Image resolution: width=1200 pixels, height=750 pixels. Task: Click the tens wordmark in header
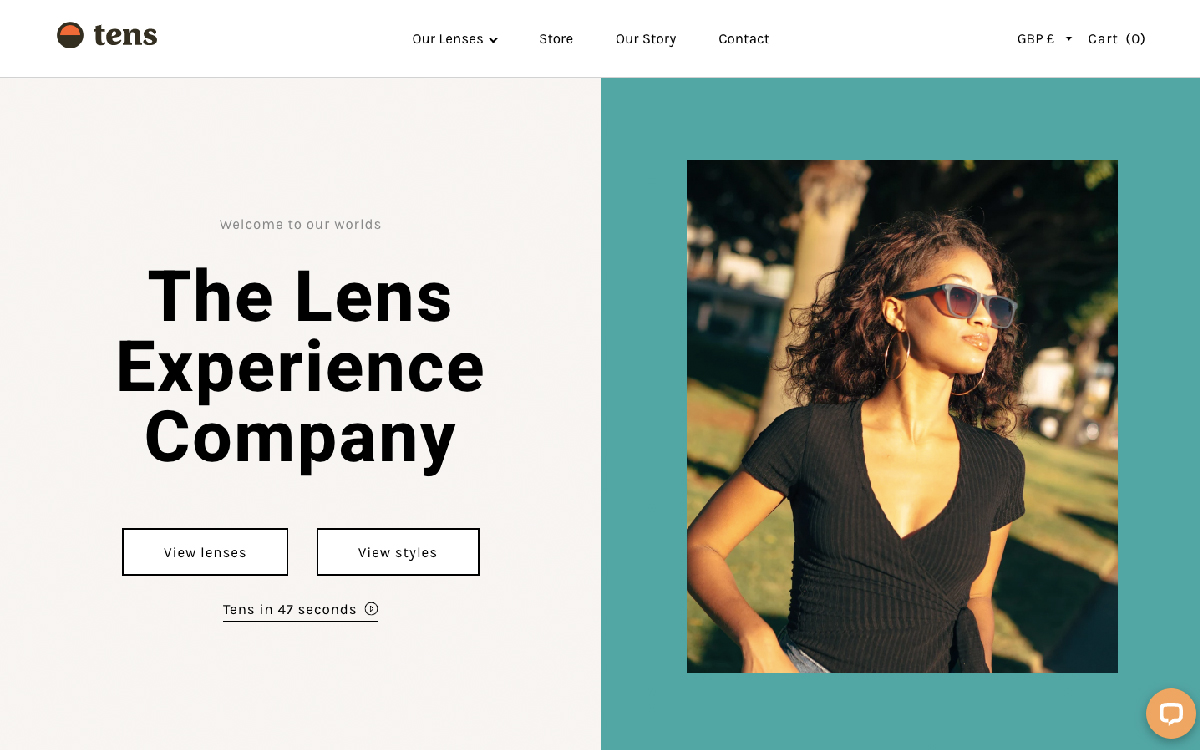pos(126,36)
